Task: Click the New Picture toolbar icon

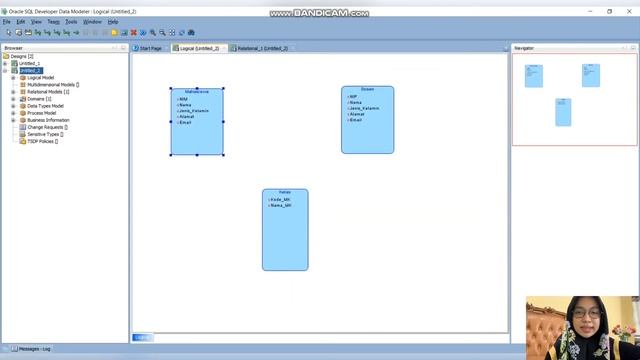Action: click(124, 33)
